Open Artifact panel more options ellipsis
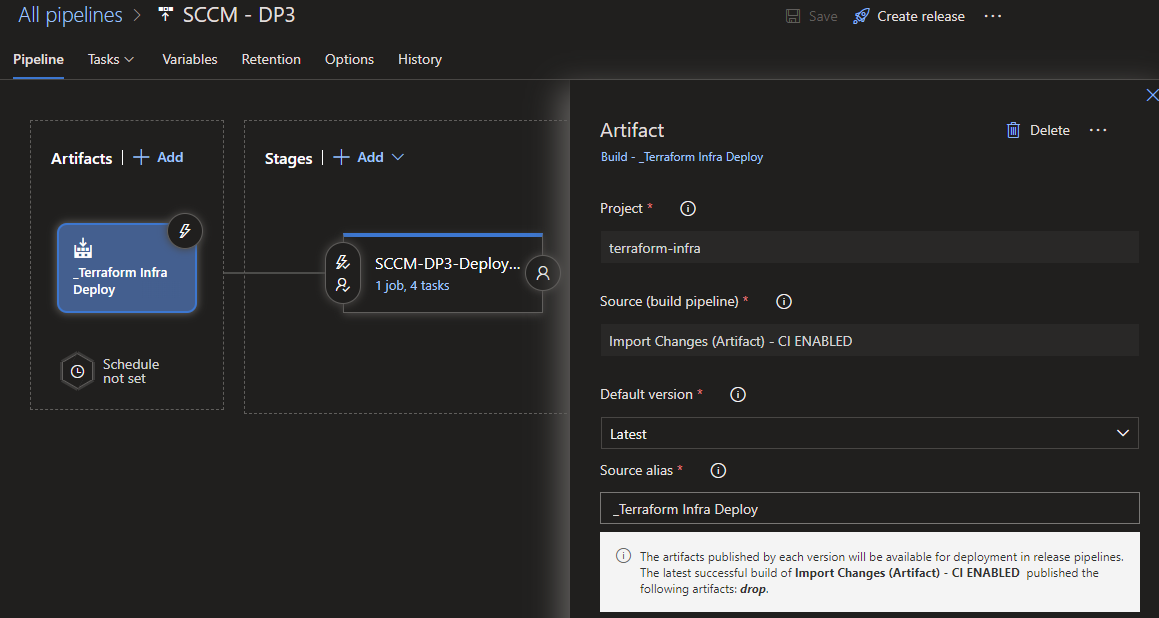The width and height of the screenshot is (1159, 618). coord(1098,130)
